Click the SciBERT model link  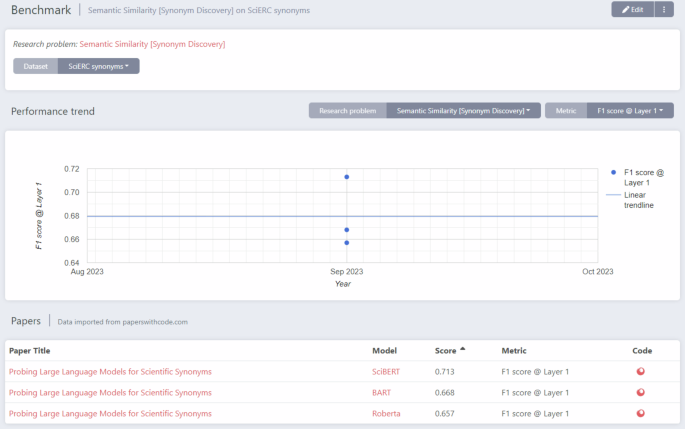click(x=385, y=372)
